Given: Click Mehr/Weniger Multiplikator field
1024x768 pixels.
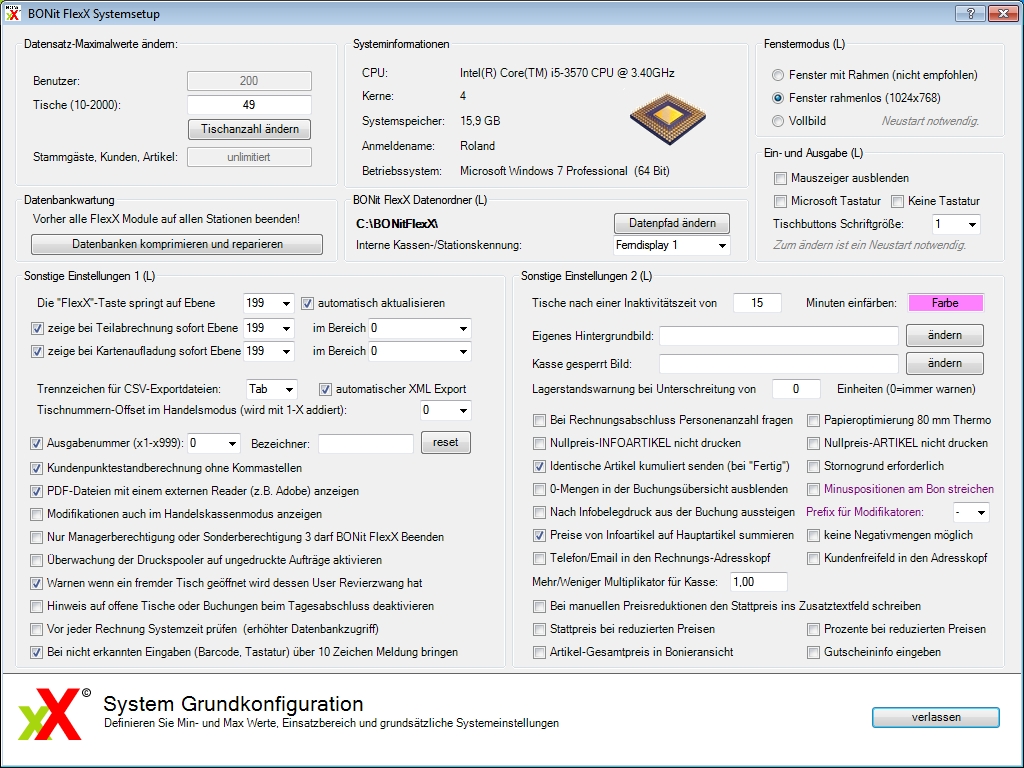Looking at the screenshot, I should point(758,582).
